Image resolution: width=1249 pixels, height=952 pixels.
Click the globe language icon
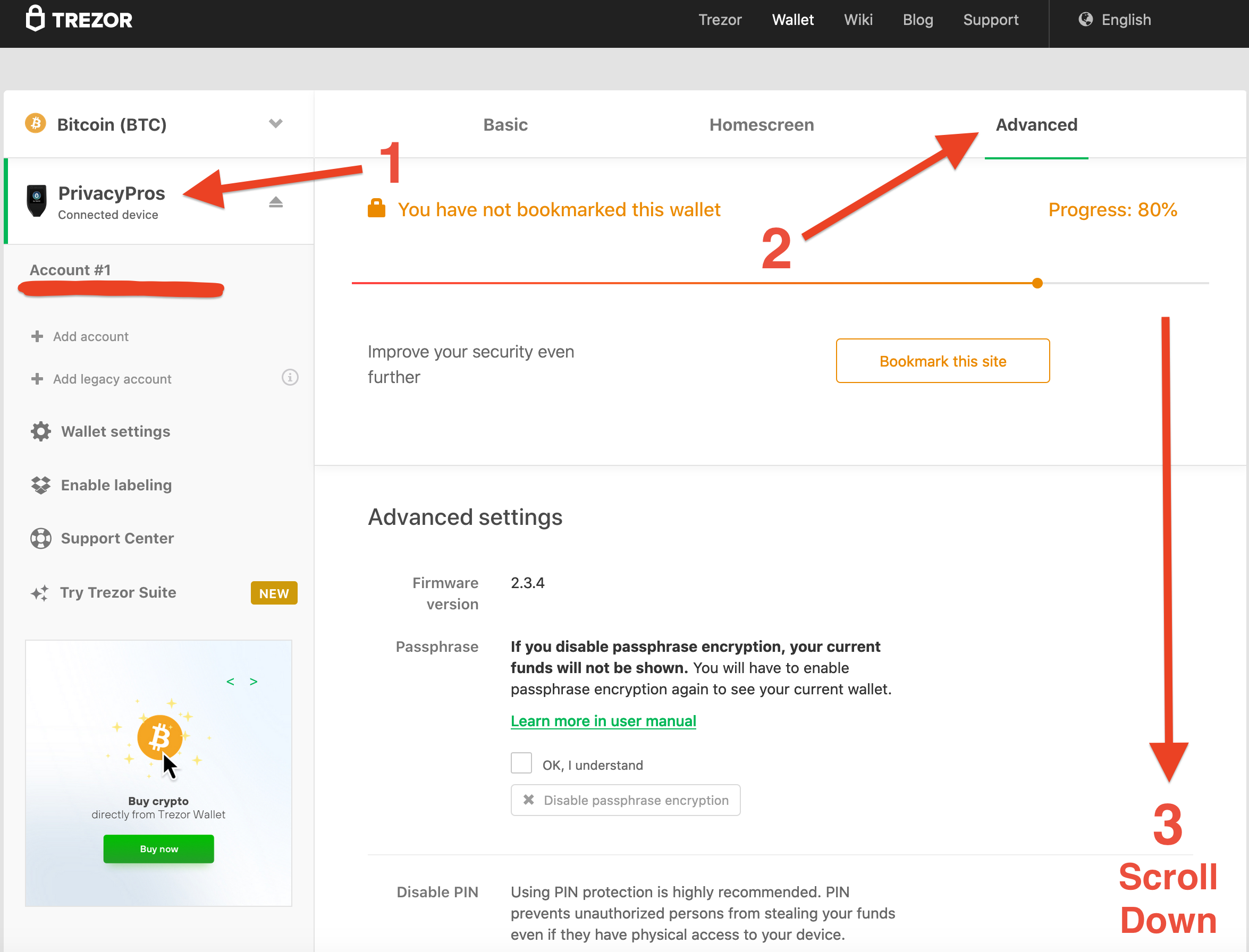1086,19
